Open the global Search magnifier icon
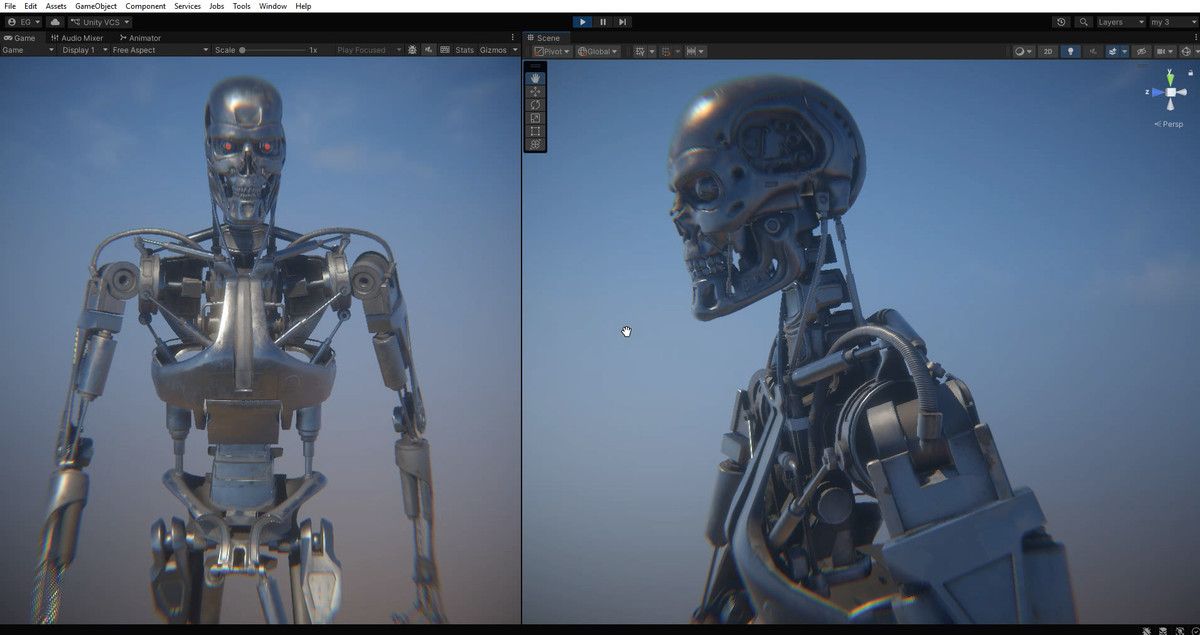This screenshot has width=1200, height=635. (1083, 22)
